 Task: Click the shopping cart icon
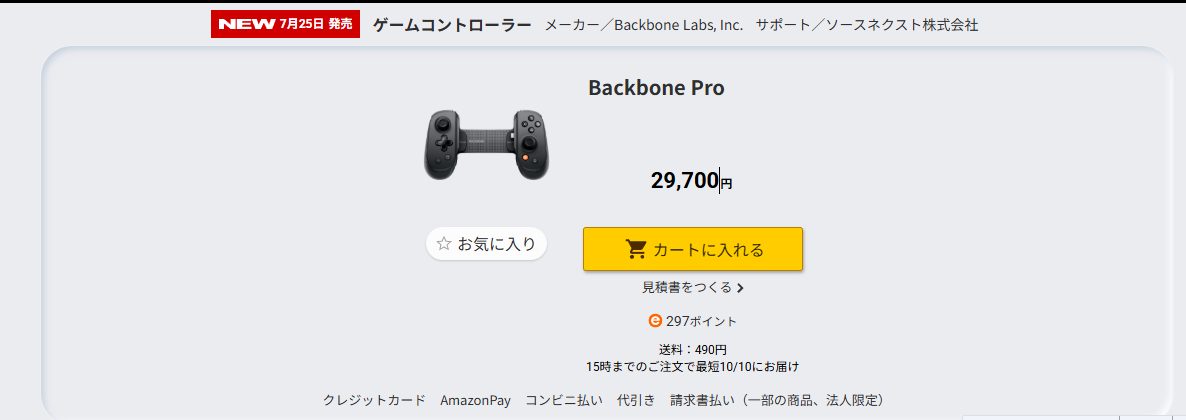coord(636,249)
